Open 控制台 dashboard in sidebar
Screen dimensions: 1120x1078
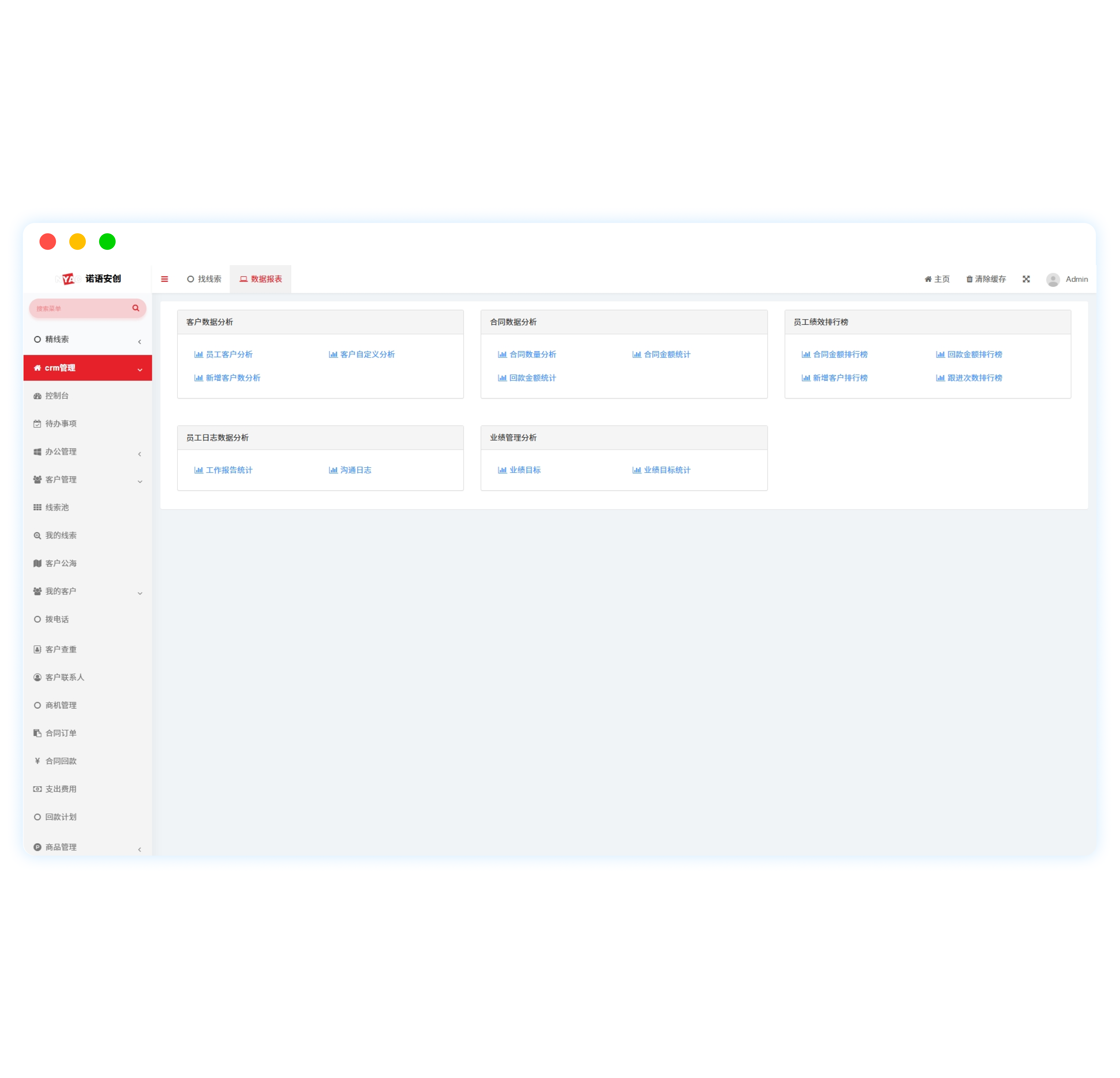click(x=57, y=396)
